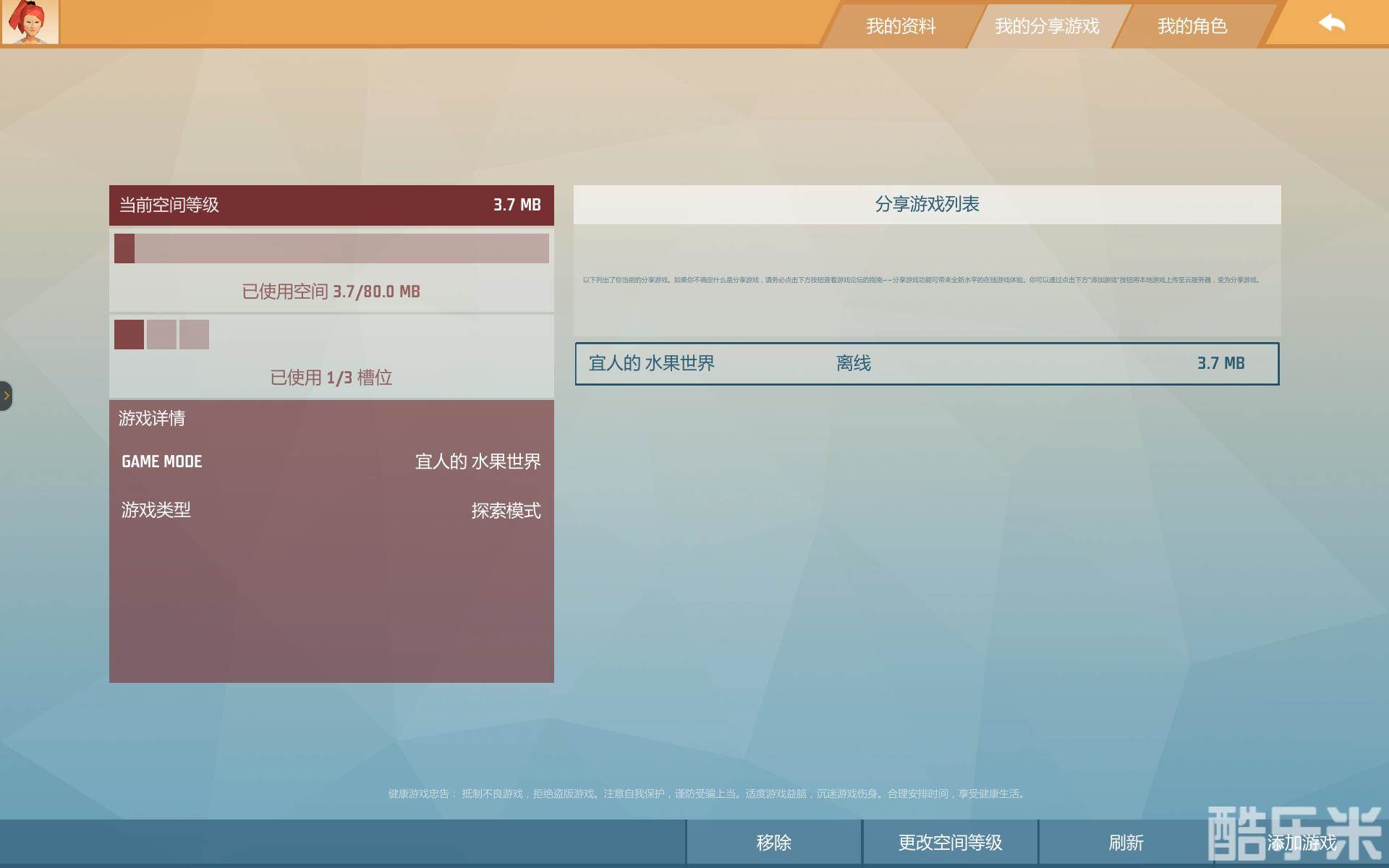
Task: Click the second empty slot square
Action: click(161, 334)
